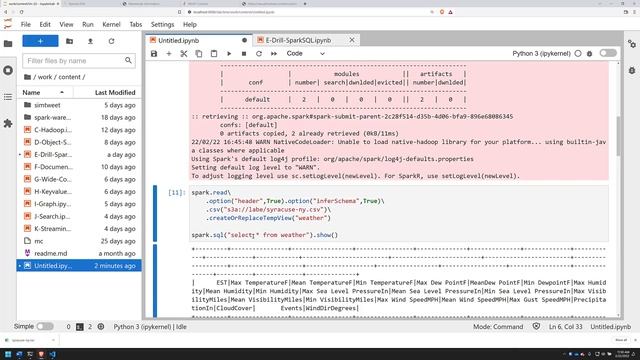Select the D-Object-S... notebook file
Image resolution: width=640 pixels, height=360 pixels.
[x=79, y=142]
